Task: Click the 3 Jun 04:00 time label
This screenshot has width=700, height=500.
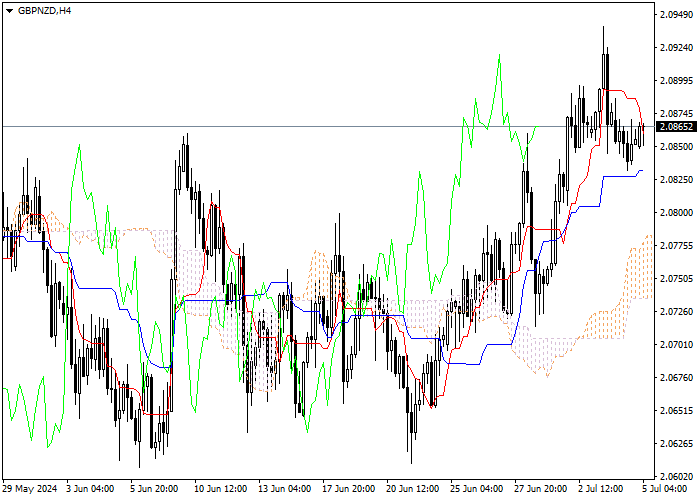Action: [90, 489]
